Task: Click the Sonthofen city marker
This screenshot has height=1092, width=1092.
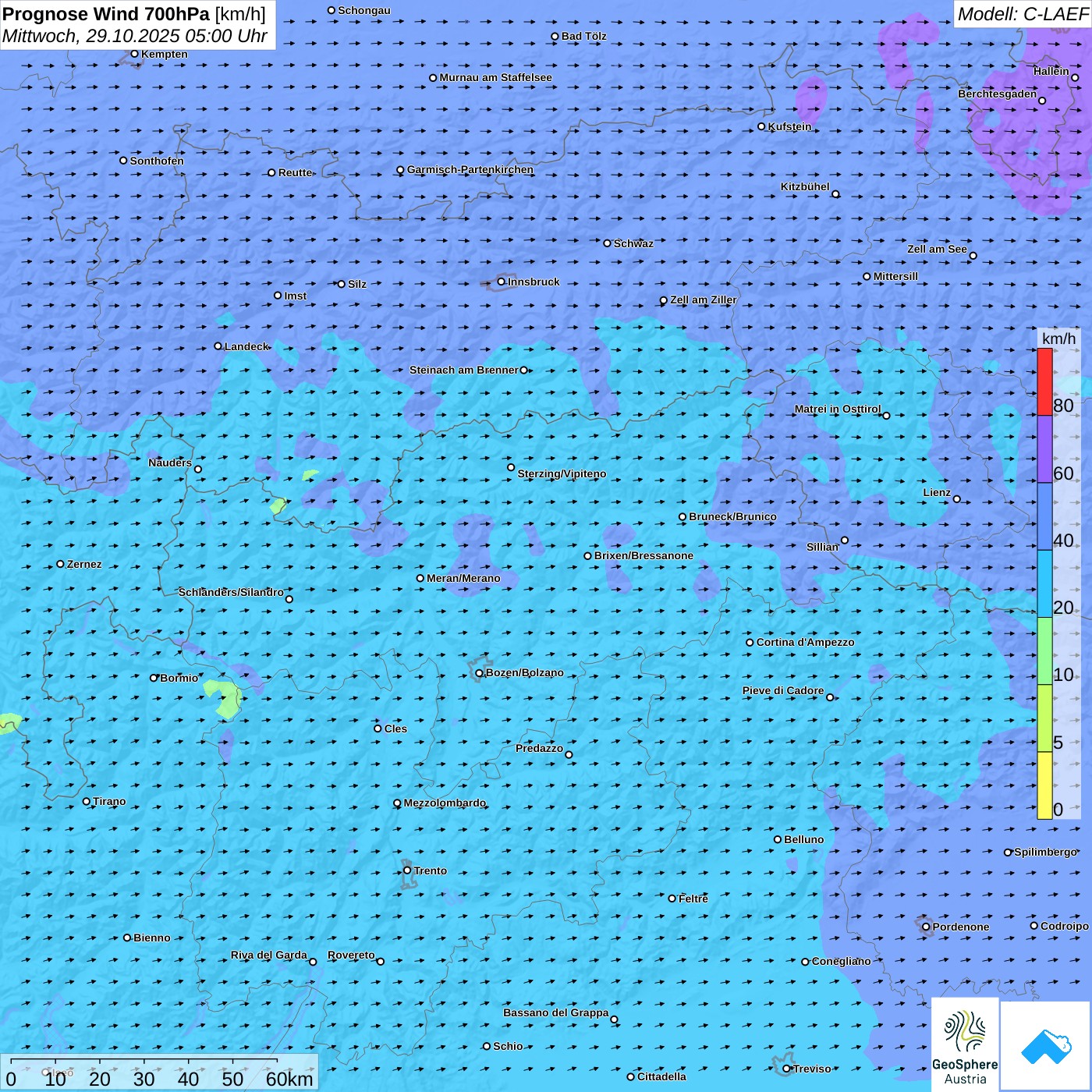Action: click(123, 161)
